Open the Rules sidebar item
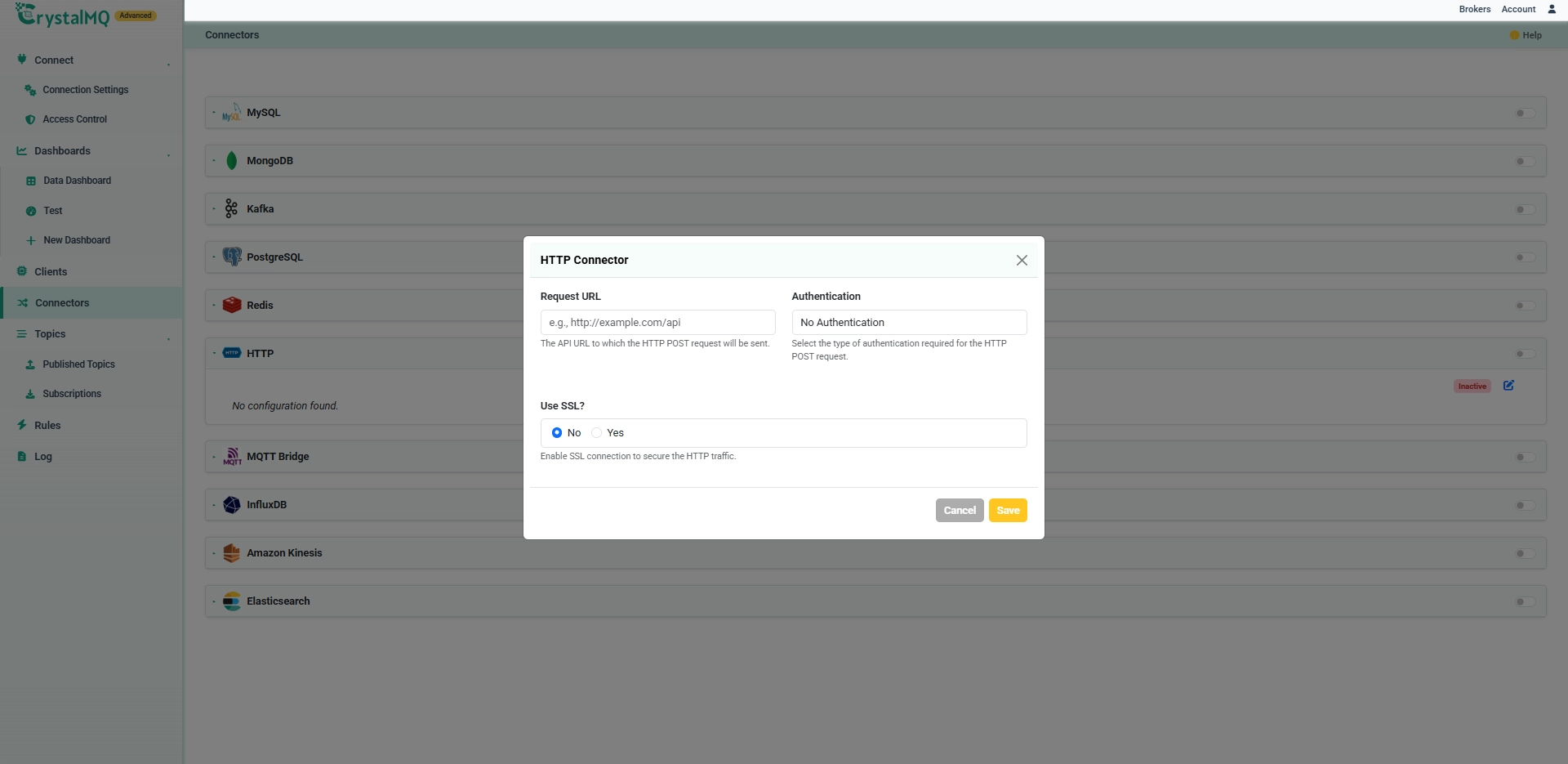The width and height of the screenshot is (1568, 764). (x=47, y=426)
